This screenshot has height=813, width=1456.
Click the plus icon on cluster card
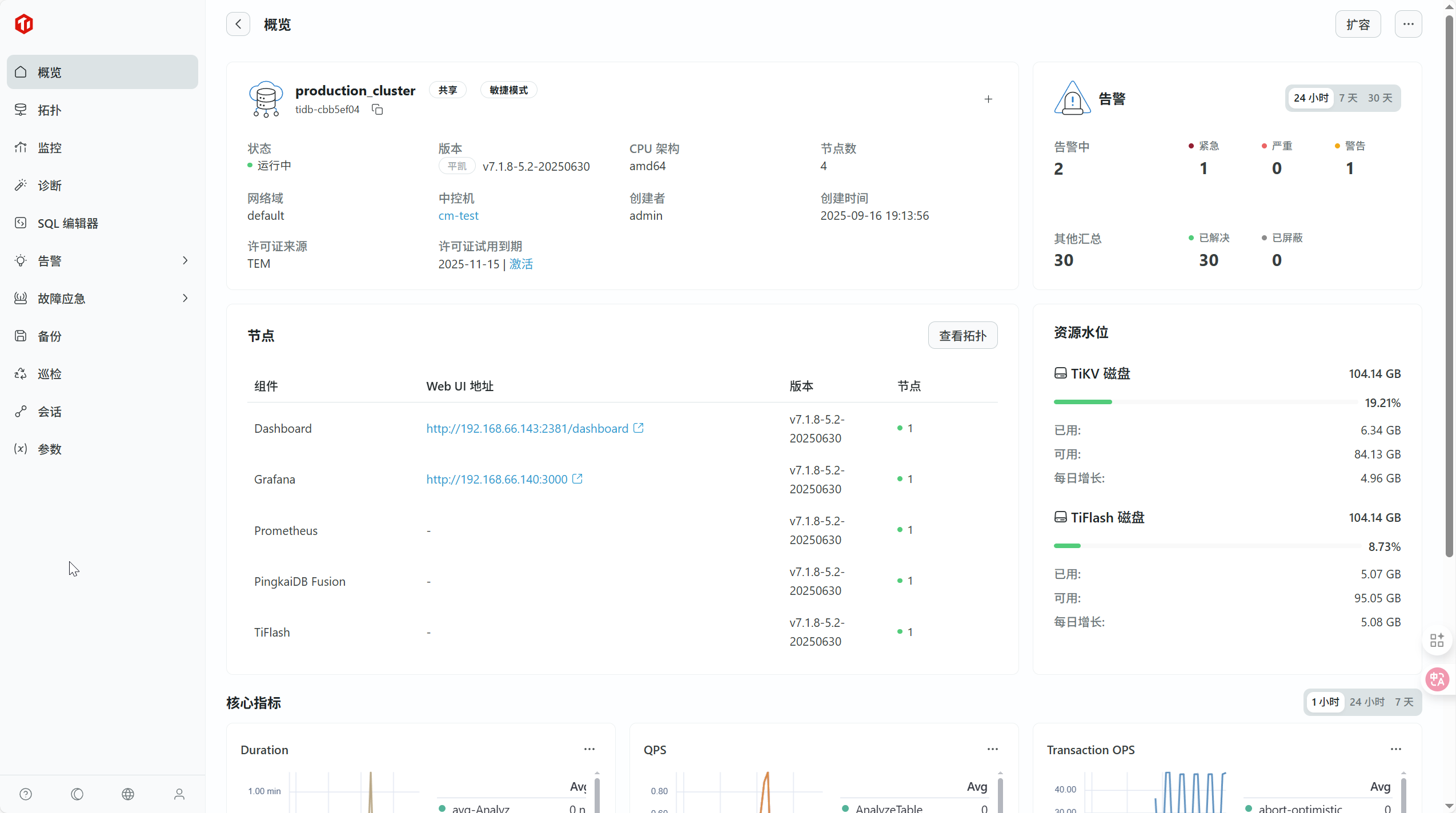click(988, 99)
